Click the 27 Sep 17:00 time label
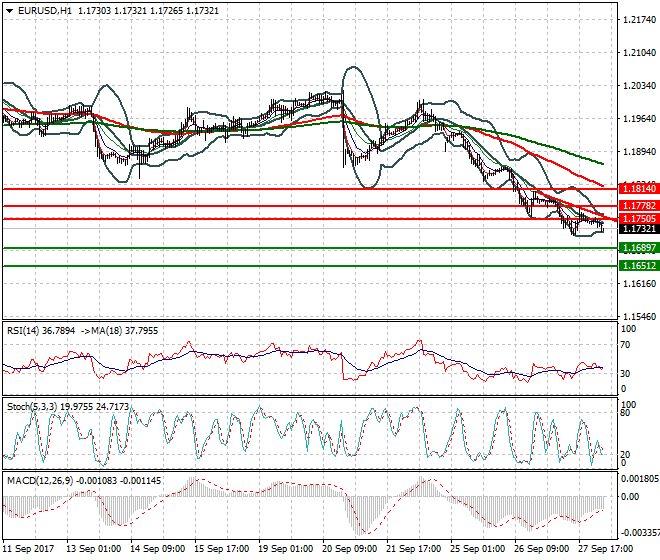660x560 pixels. [605, 549]
